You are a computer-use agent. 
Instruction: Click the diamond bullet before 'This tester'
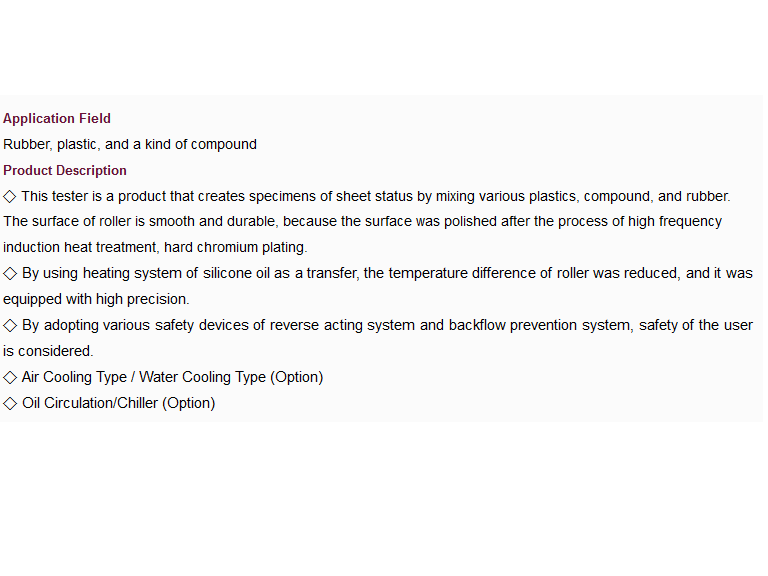10,197
